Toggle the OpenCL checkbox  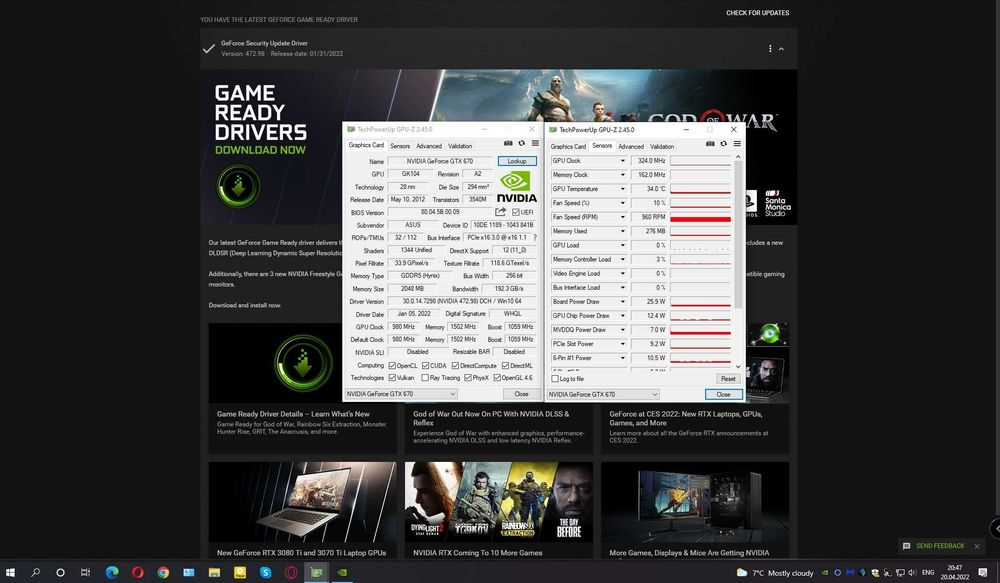point(392,365)
